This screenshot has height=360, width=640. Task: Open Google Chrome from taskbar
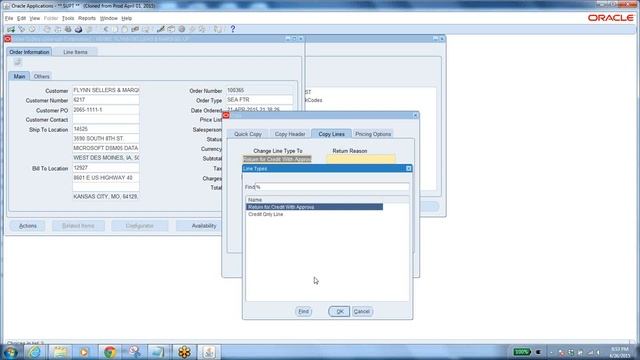pyautogui.click(x=109, y=352)
